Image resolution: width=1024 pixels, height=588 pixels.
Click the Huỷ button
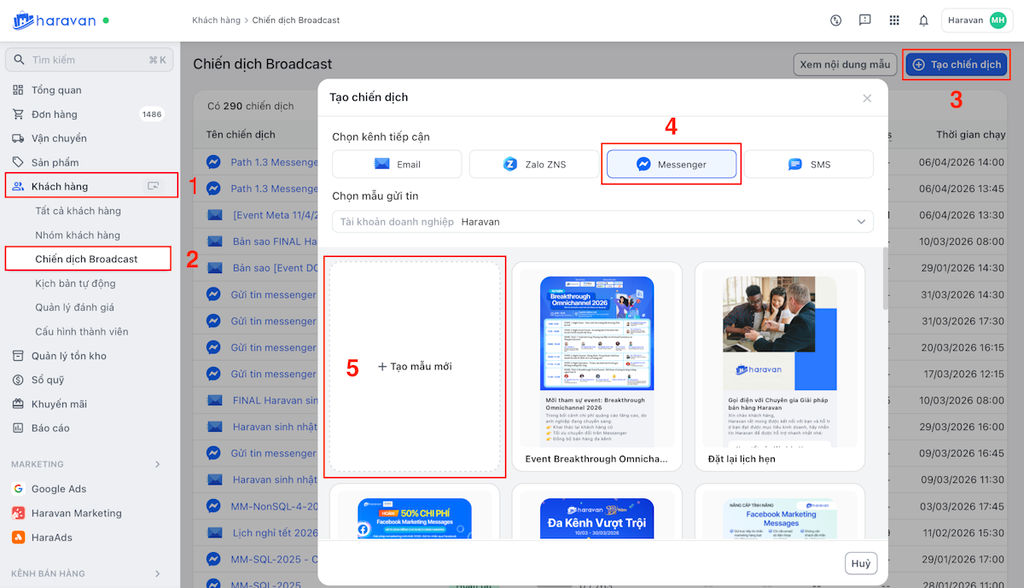(x=860, y=563)
